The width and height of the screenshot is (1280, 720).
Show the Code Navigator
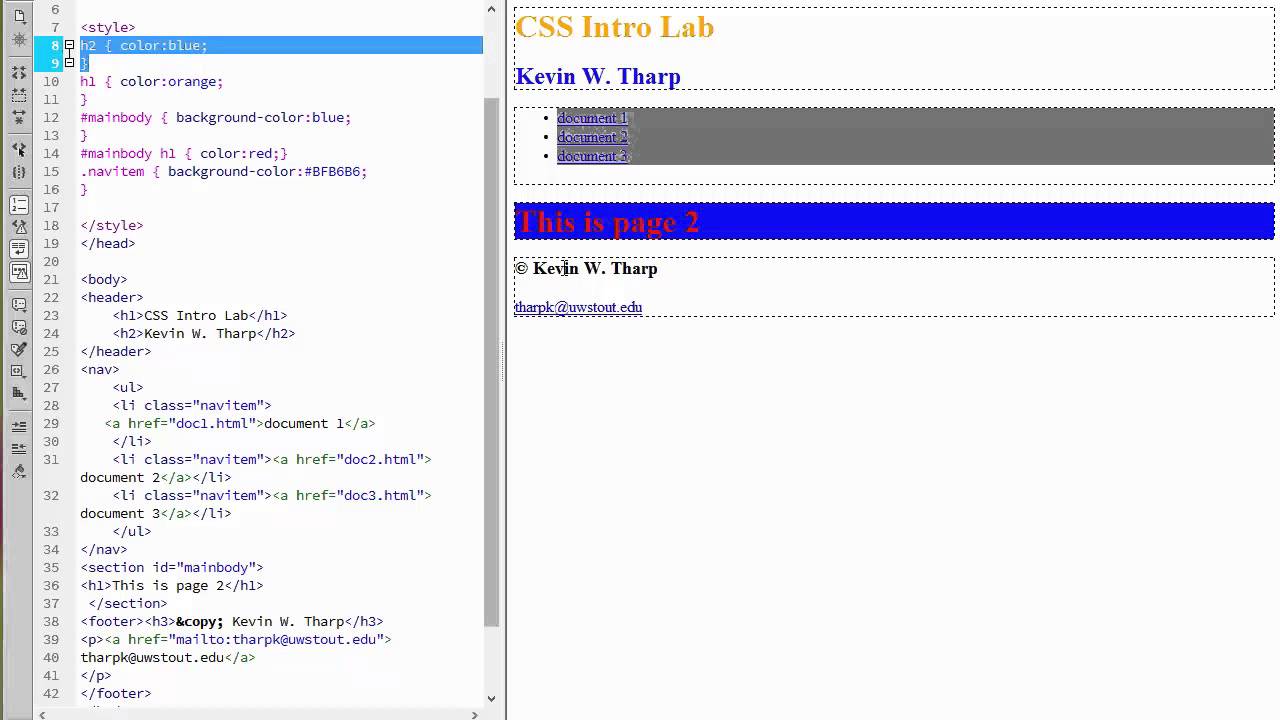[x=19, y=40]
